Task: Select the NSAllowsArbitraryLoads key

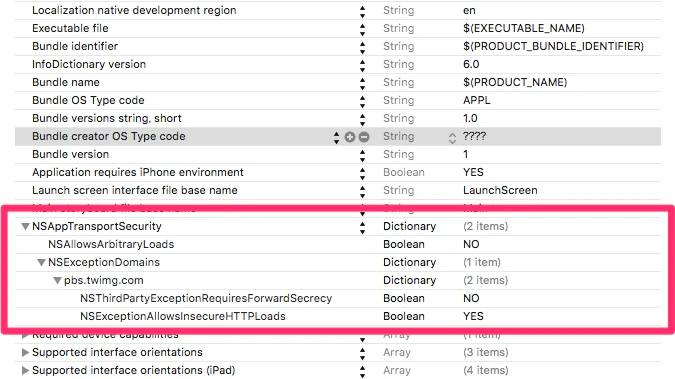Action: point(111,244)
